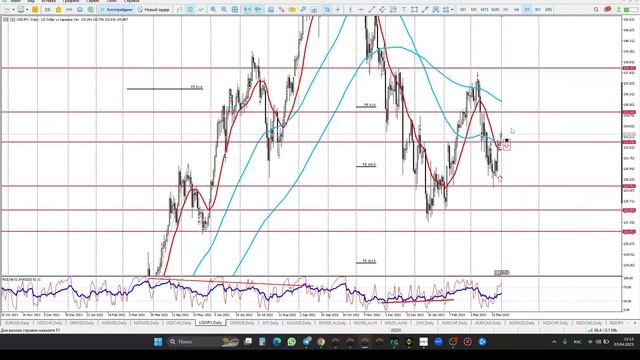Switch to the MN monthly timeframe
This screenshot has width=640, height=360.
click(548, 9)
